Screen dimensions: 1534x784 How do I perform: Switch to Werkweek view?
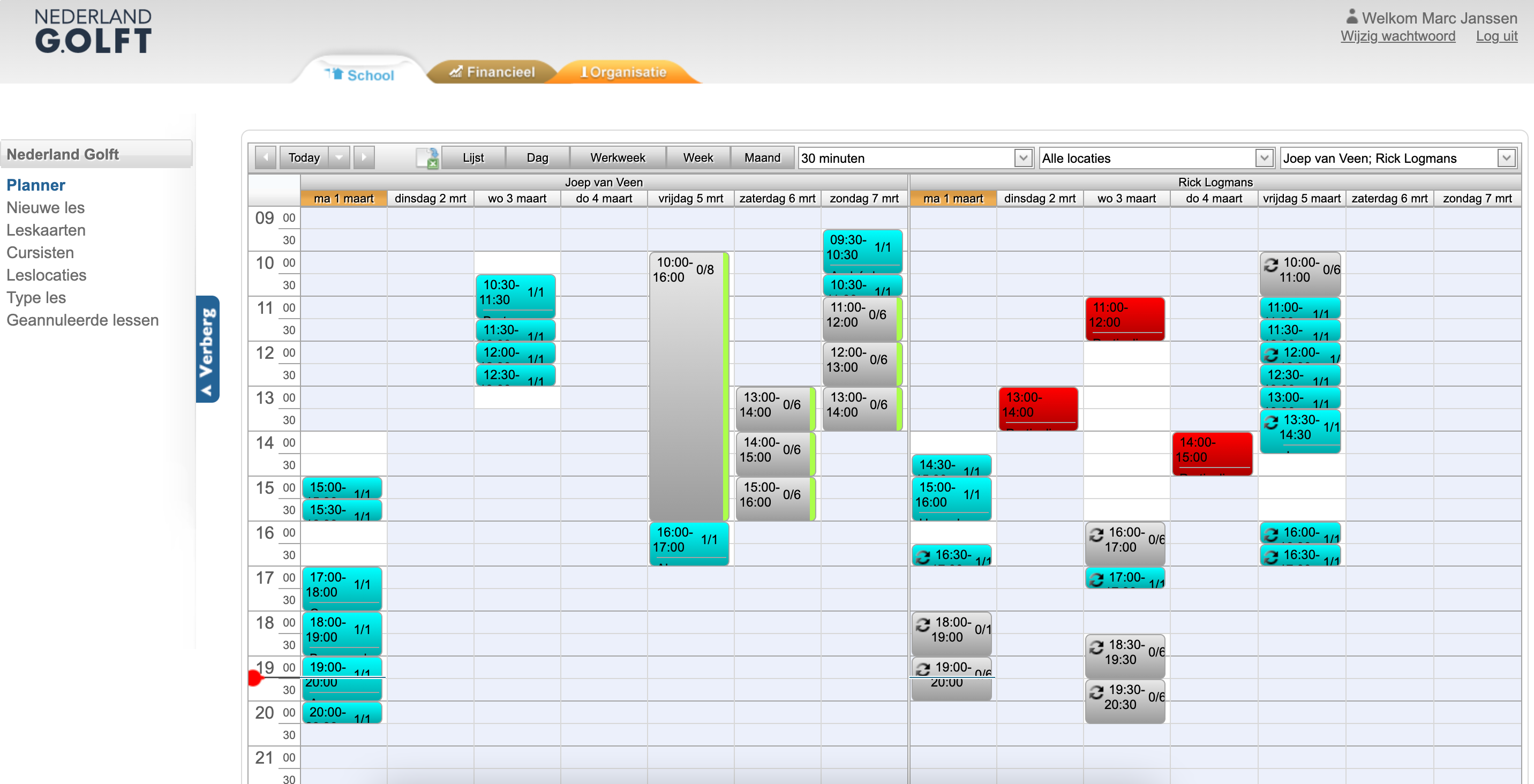coord(618,158)
